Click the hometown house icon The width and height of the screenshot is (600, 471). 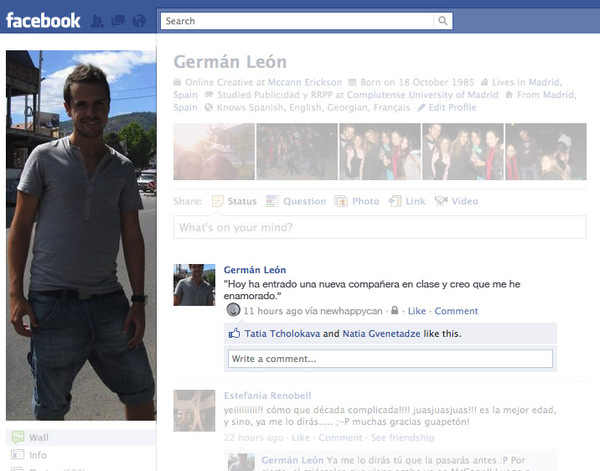point(509,95)
